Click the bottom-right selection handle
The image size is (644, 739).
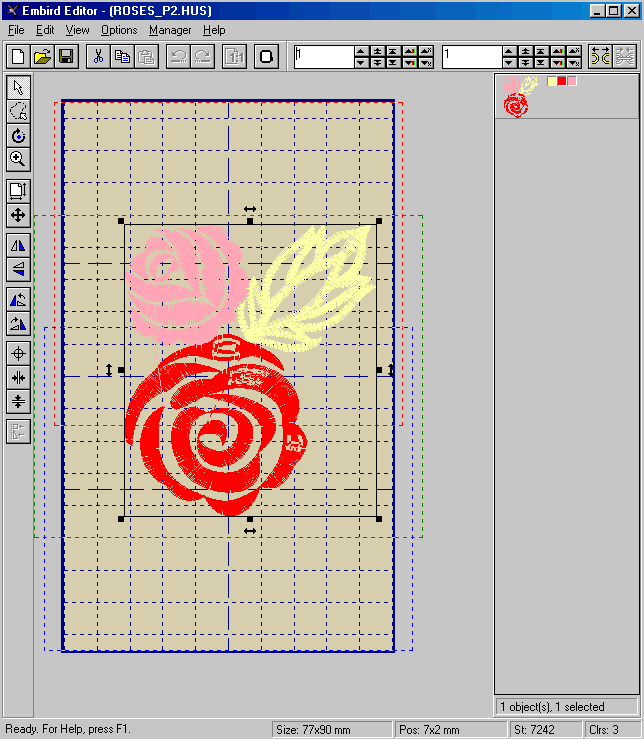pos(379,519)
